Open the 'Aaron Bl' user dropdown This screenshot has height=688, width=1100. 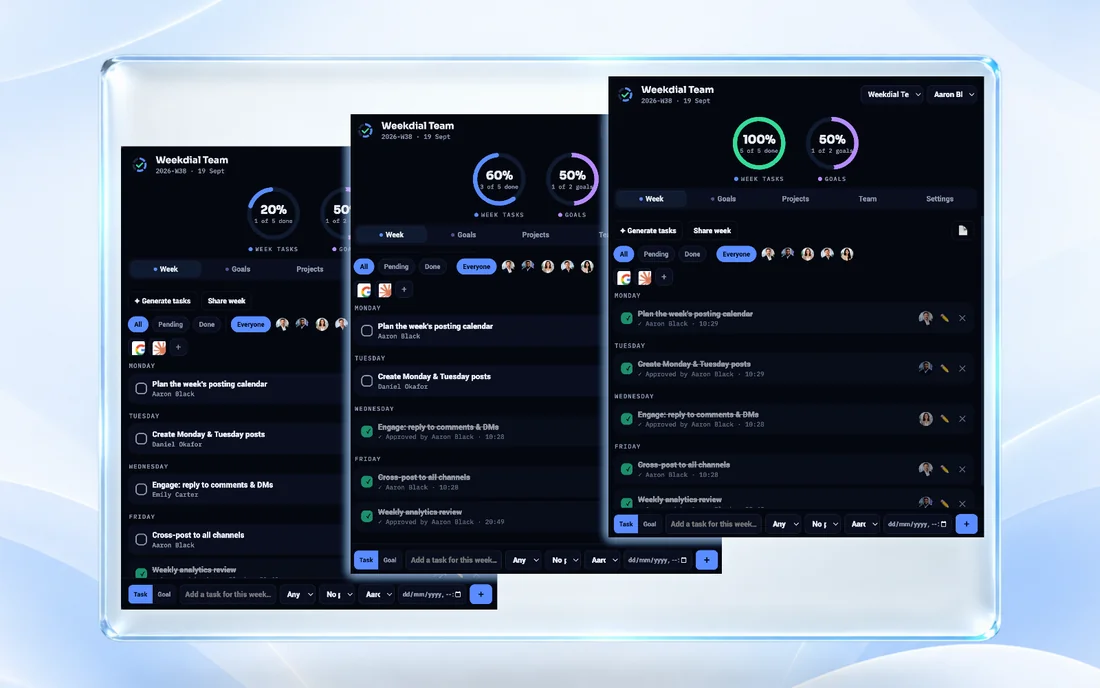coord(953,94)
